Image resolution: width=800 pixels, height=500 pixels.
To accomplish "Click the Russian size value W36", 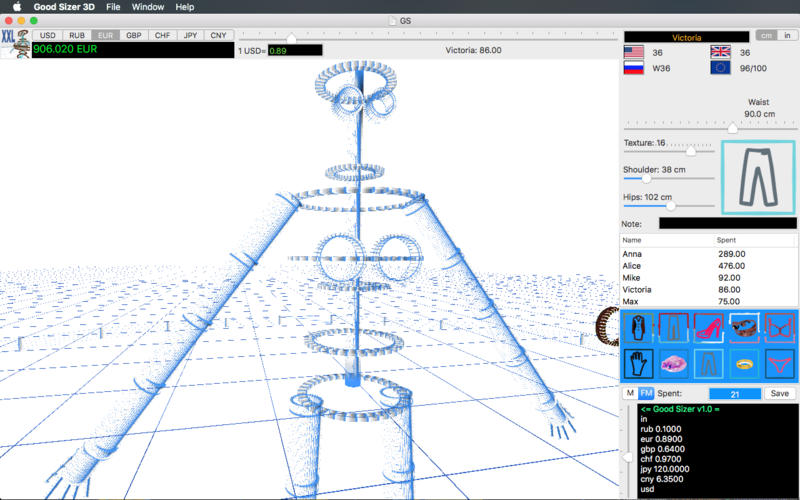I will 661,68.
